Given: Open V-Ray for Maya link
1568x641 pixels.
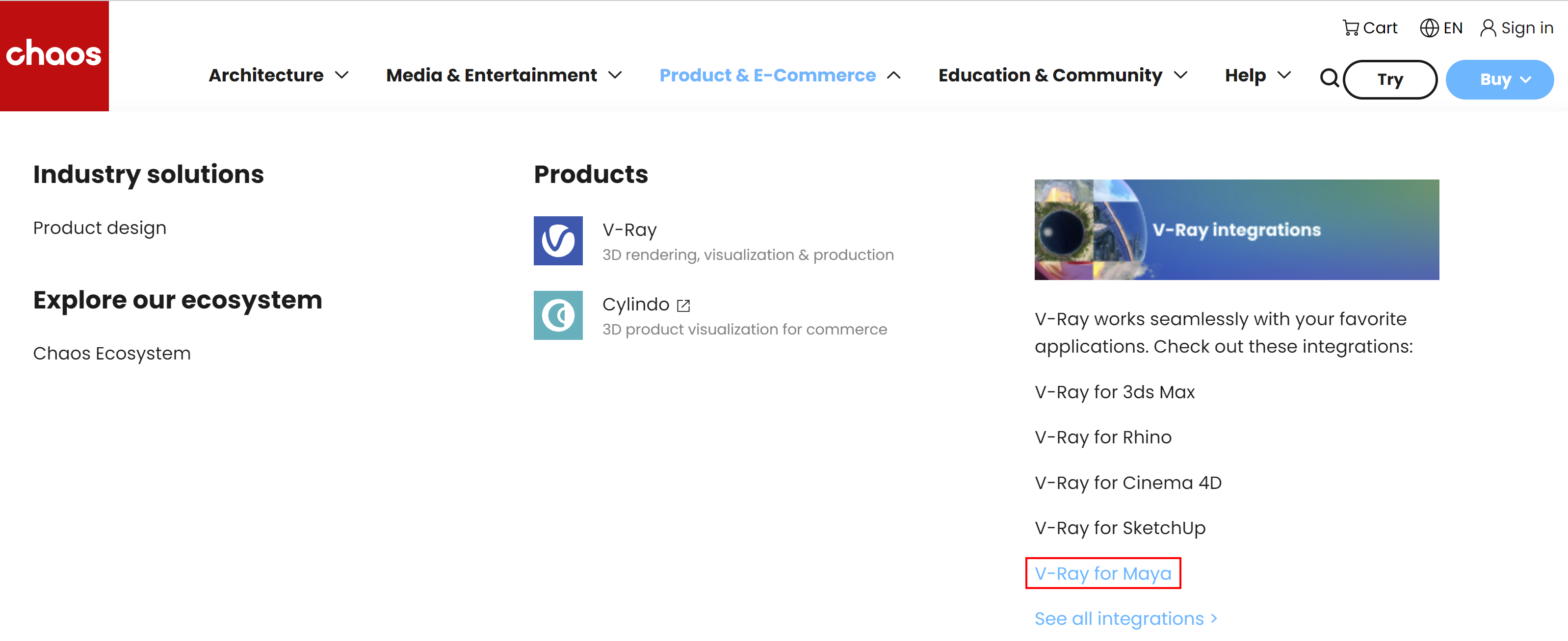Looking at the screenshot, I should pyautogui.click(x=1102, y=573).
